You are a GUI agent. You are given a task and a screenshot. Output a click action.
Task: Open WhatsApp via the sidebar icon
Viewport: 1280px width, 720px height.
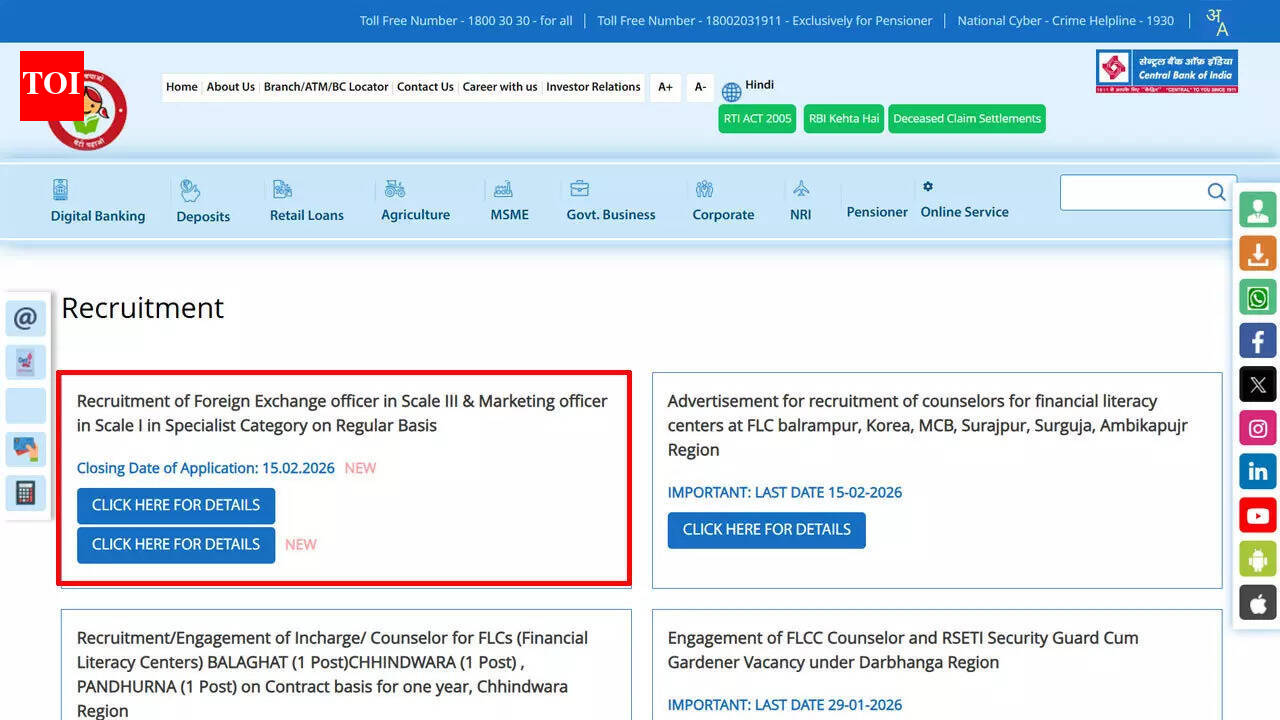(x=1257, y=297)
